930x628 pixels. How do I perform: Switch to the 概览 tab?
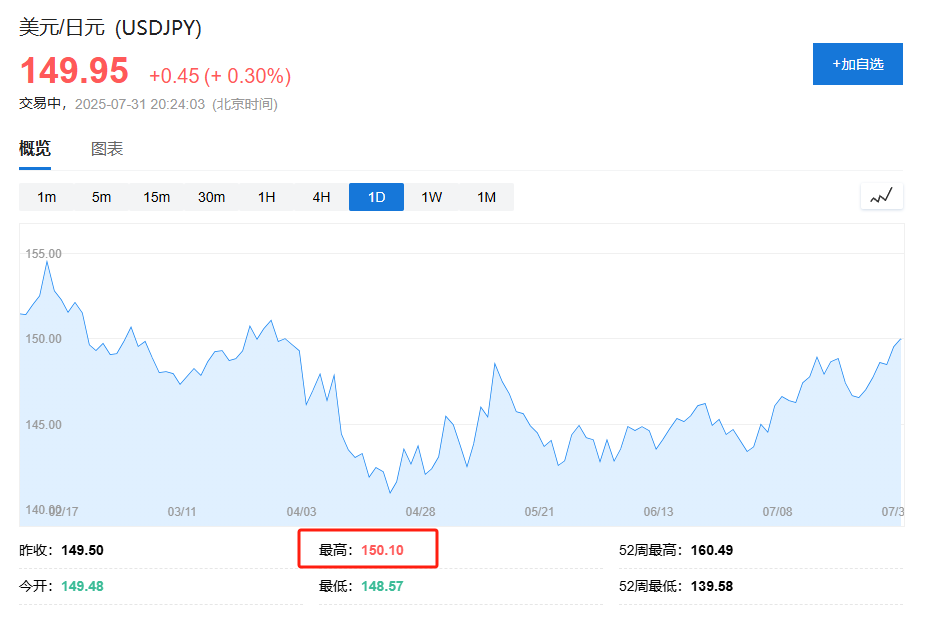[x=35, y=149]
